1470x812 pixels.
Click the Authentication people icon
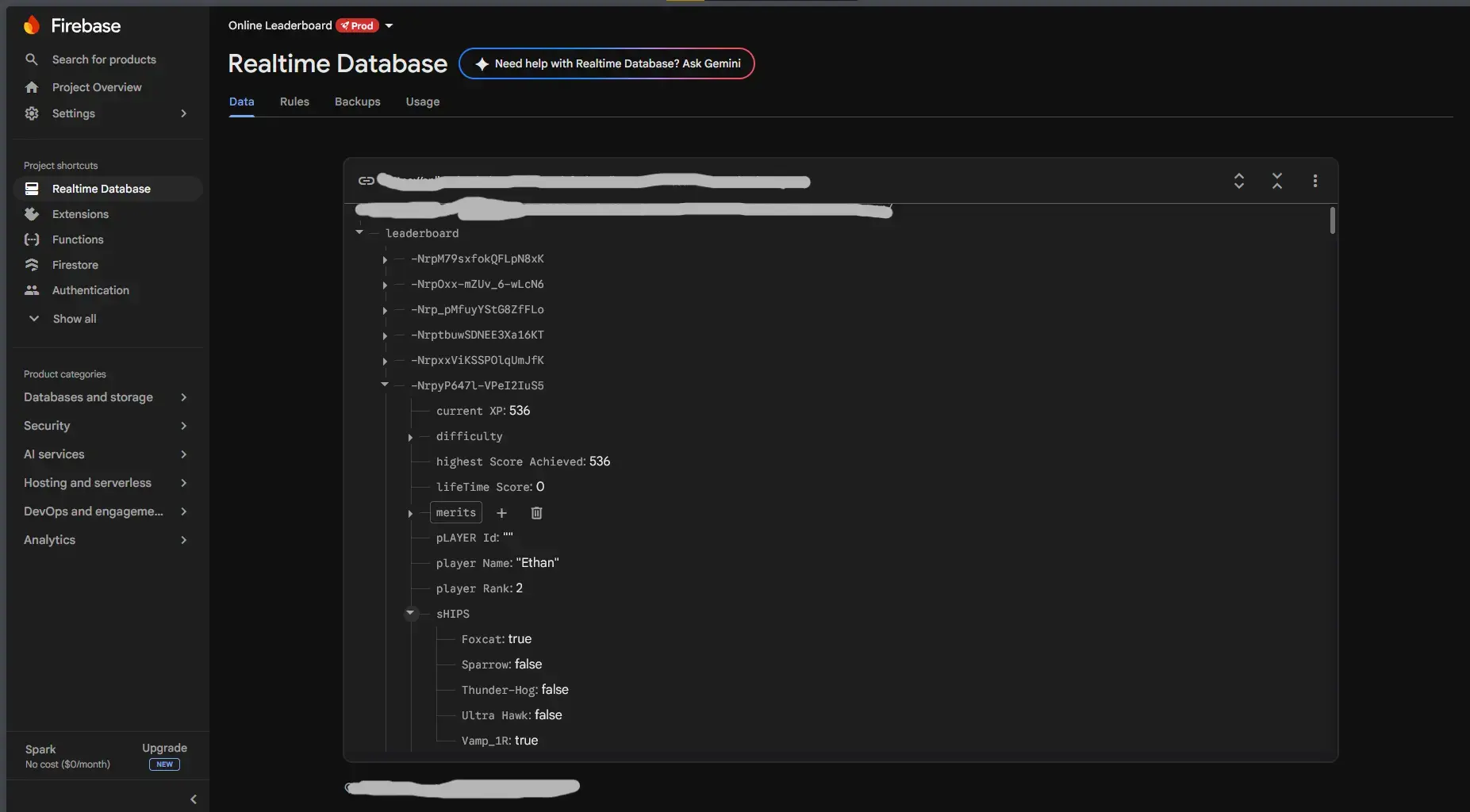coord(32,290)
